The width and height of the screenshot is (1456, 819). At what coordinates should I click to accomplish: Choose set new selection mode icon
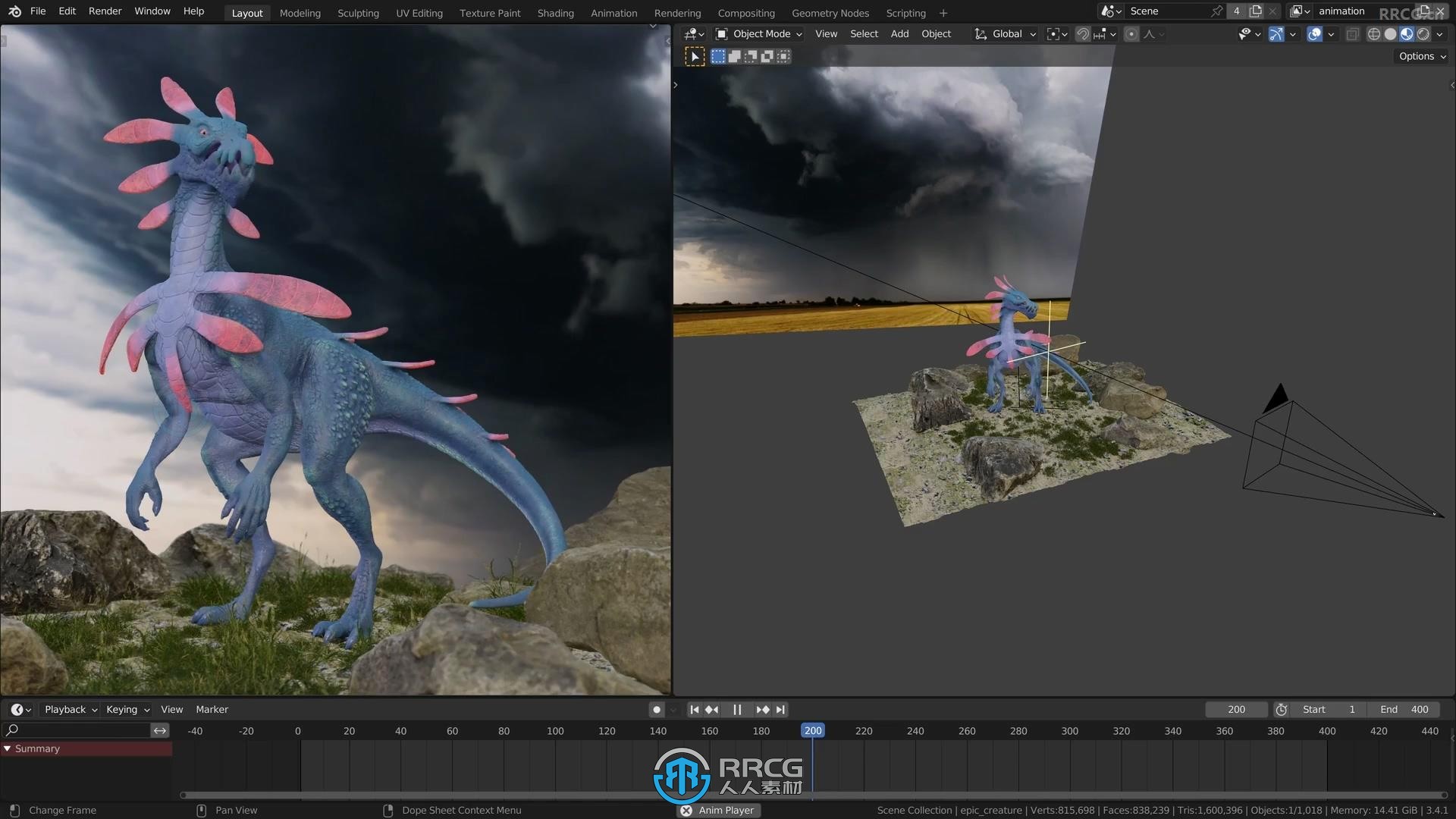tap(718, 56)
